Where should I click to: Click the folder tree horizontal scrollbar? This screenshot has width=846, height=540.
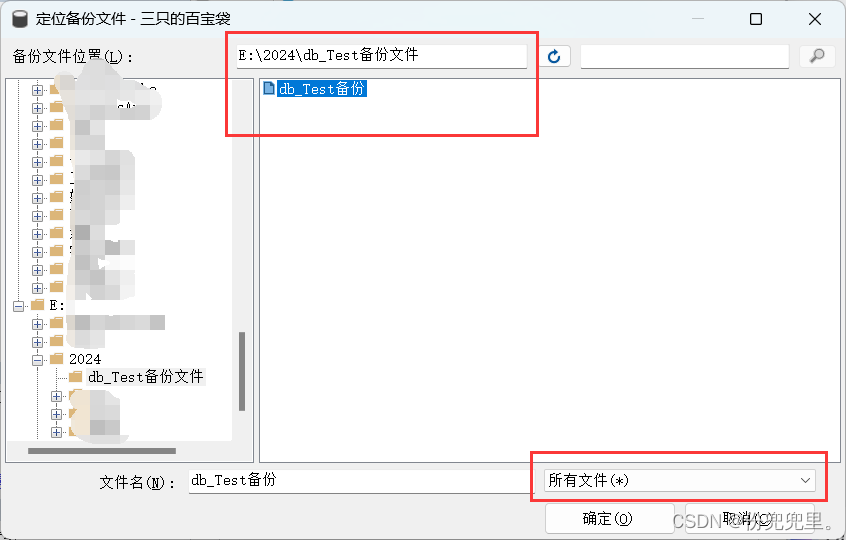click(102, 451)
